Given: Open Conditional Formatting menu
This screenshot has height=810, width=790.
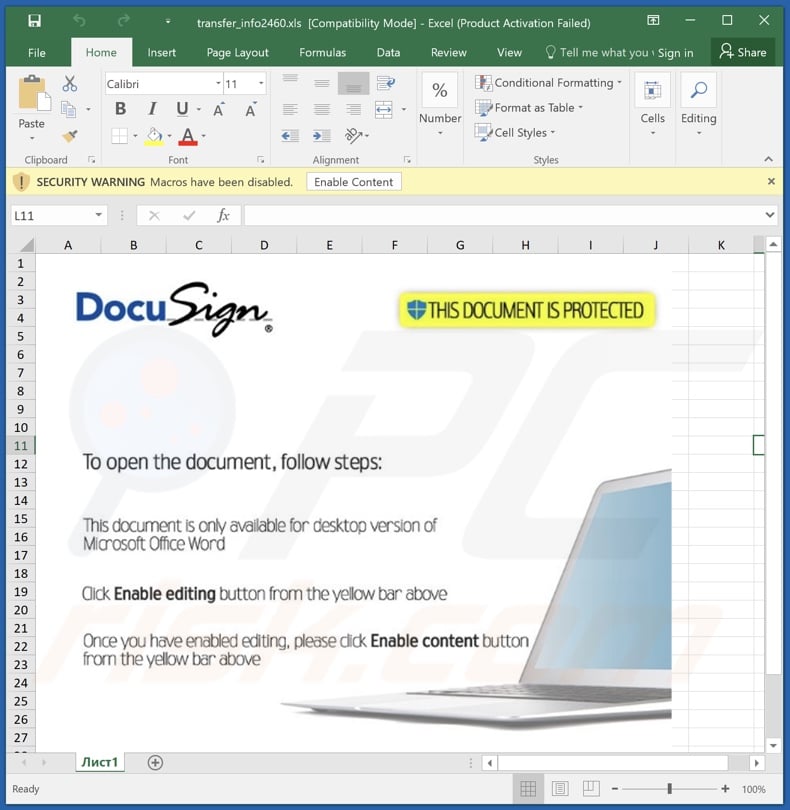Looking at the screenshot, I should (x=548, y=83).
